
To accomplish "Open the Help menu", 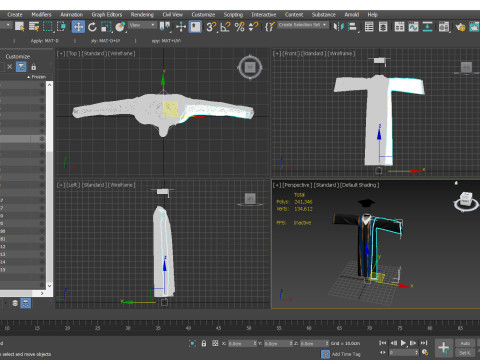I will point(372,15).
